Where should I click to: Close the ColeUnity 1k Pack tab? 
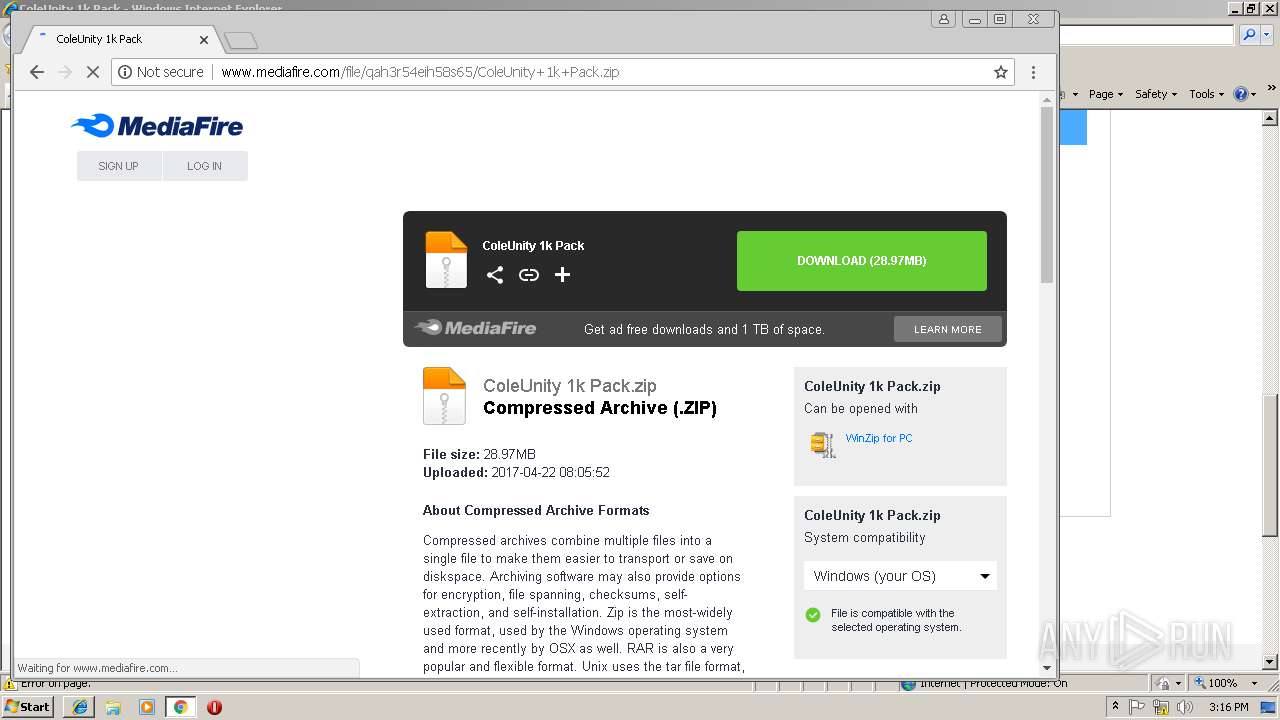tap(204, 40)
